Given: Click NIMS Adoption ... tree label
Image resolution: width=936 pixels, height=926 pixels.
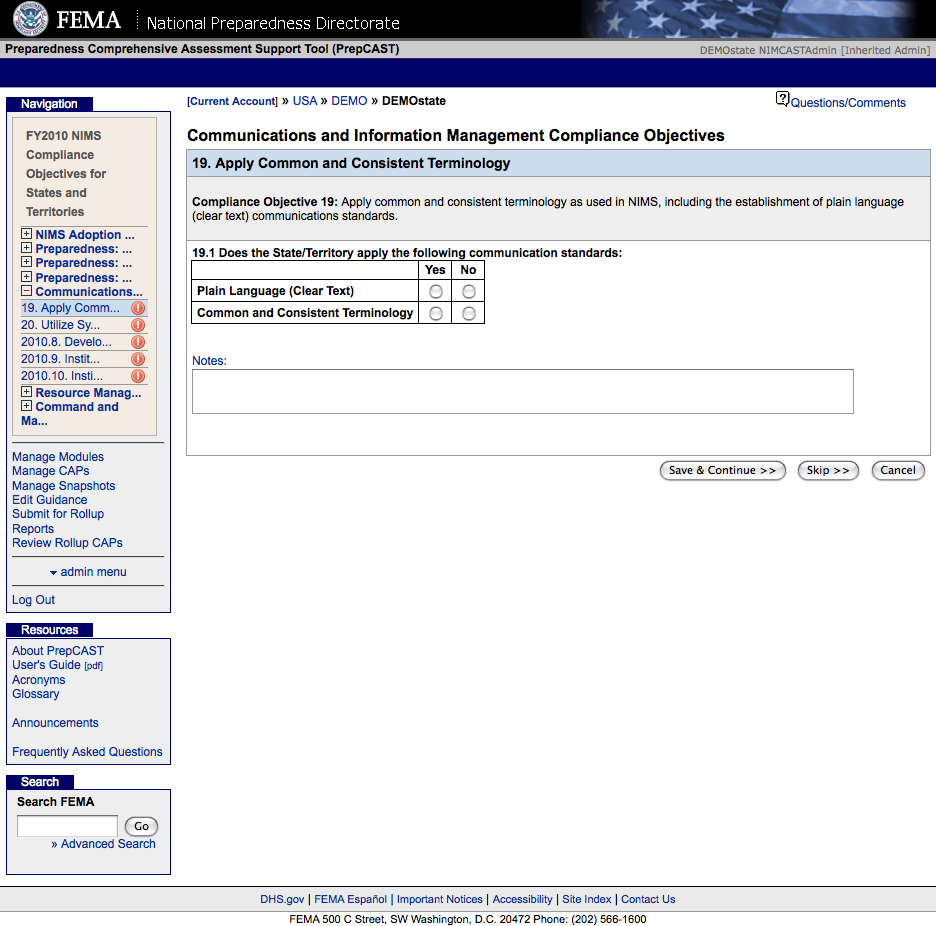Looking at the screenshot, I should 85,235.
